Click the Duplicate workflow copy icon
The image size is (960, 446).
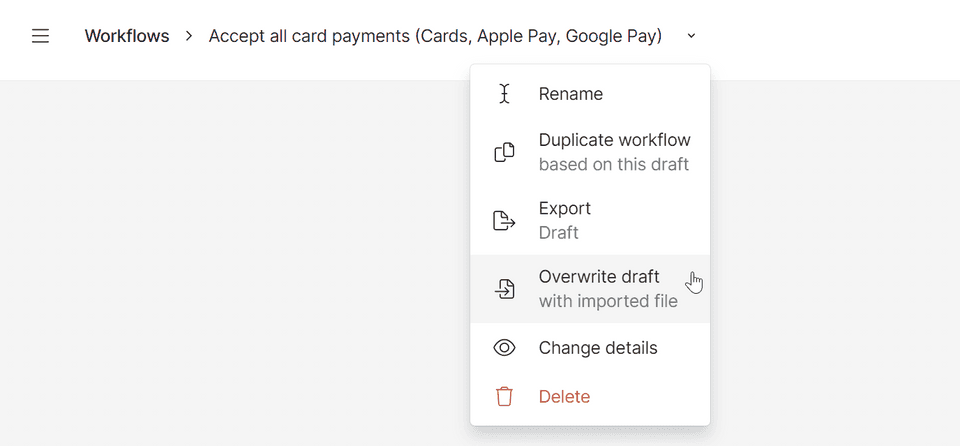(504, 152)
